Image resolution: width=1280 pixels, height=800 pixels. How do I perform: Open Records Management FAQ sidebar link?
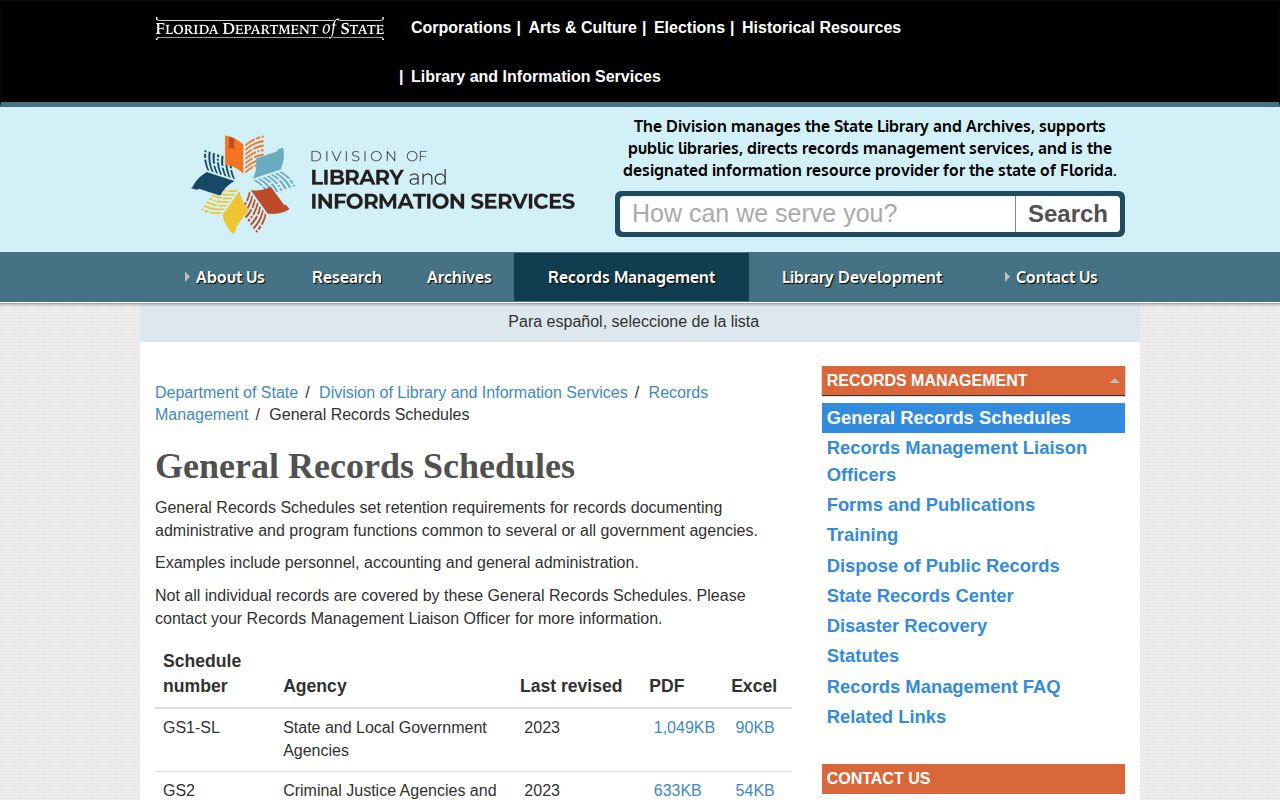click(x=943, y=687)
